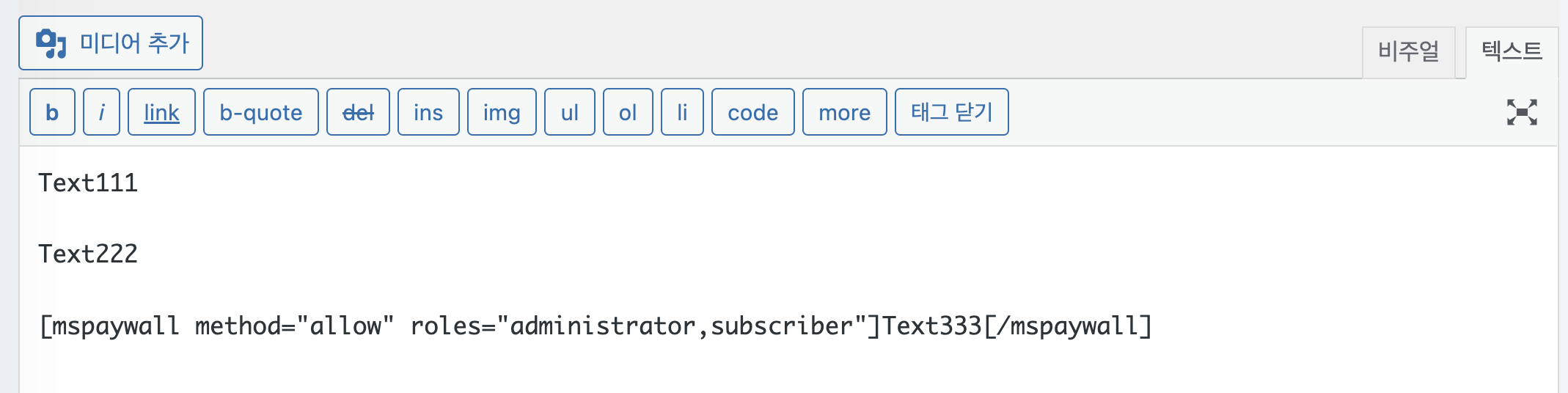Wrap selection with code tag
Viewport: 1568px width, 393px height.
pos(753,112)
